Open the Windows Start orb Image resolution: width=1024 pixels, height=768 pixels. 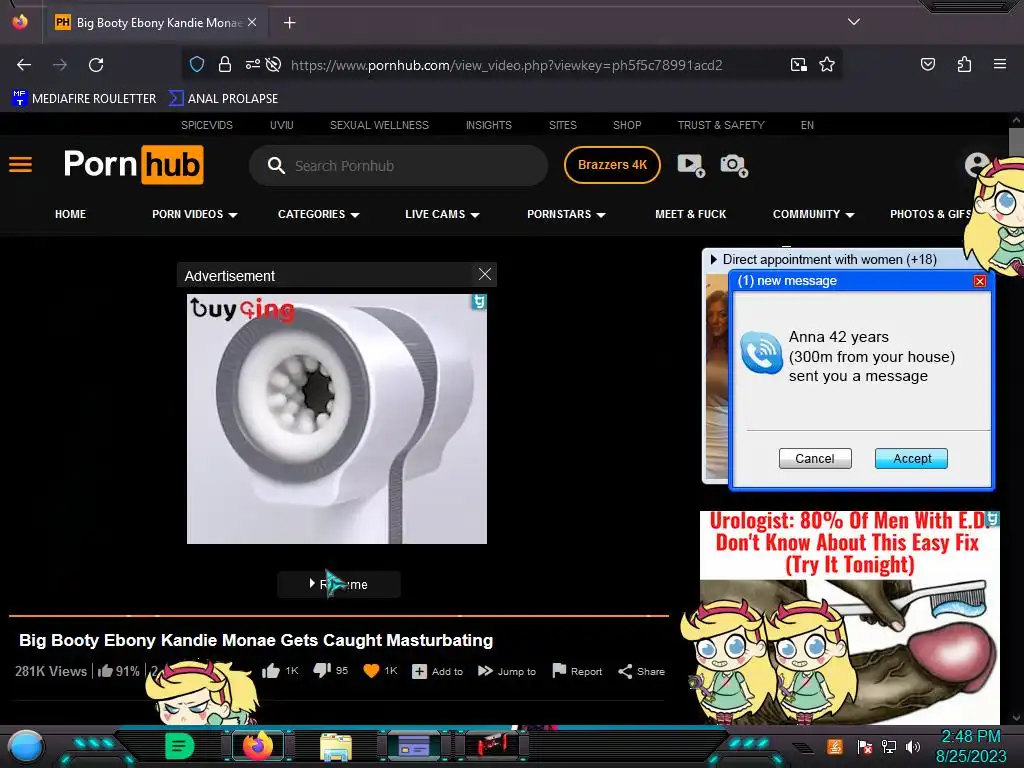click(x=26, y=747)
